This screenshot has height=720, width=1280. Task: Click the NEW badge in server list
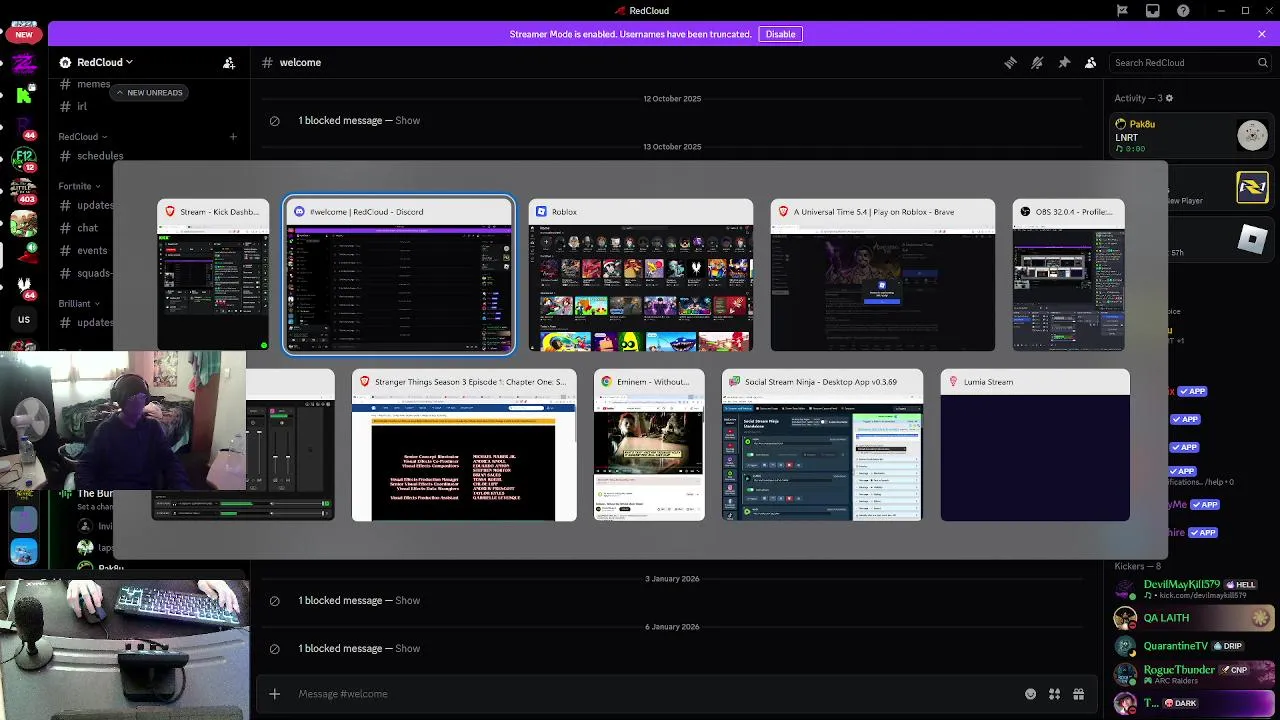pos(24,34)
